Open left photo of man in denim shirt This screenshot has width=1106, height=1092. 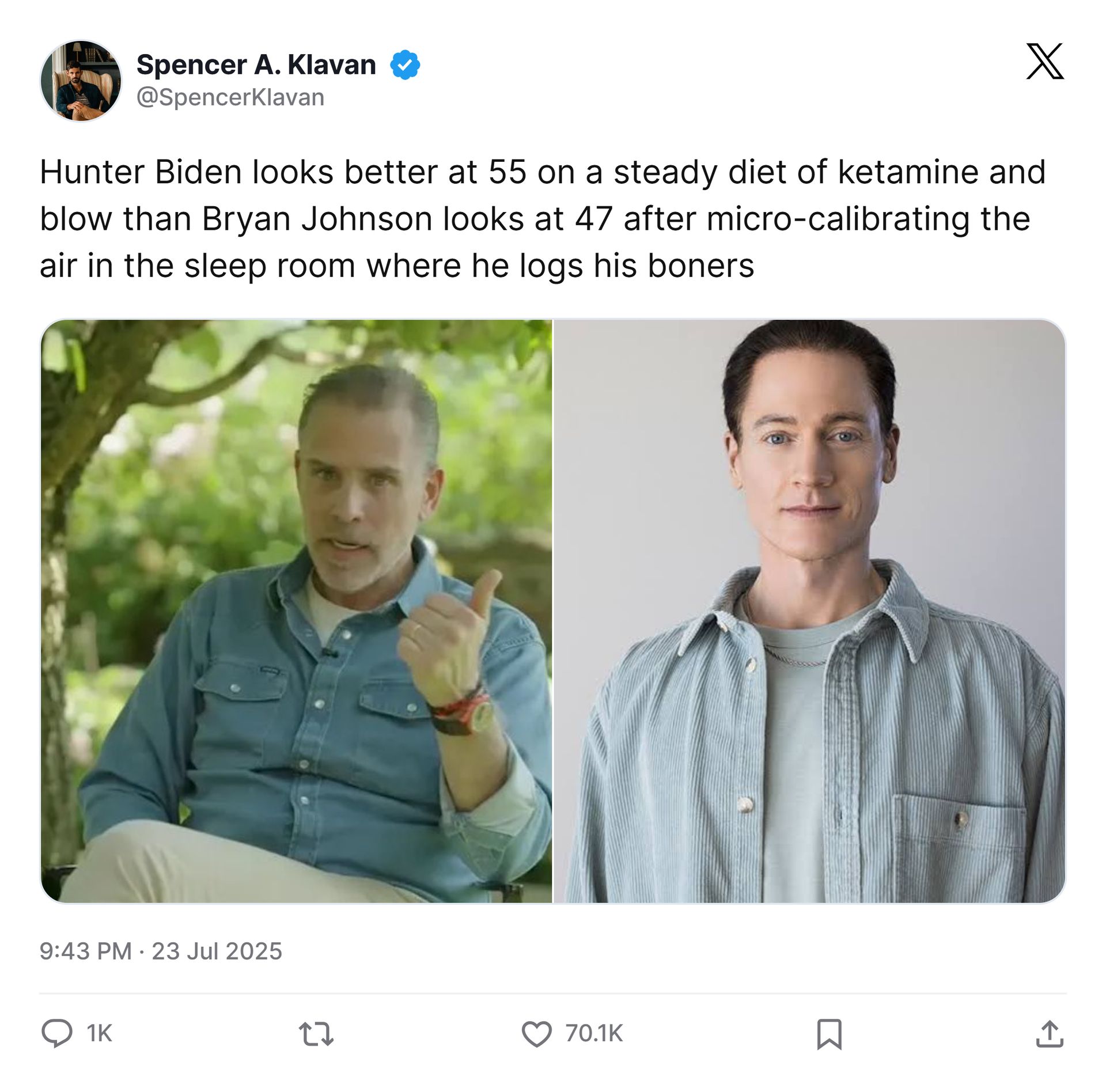coord(296,611)
